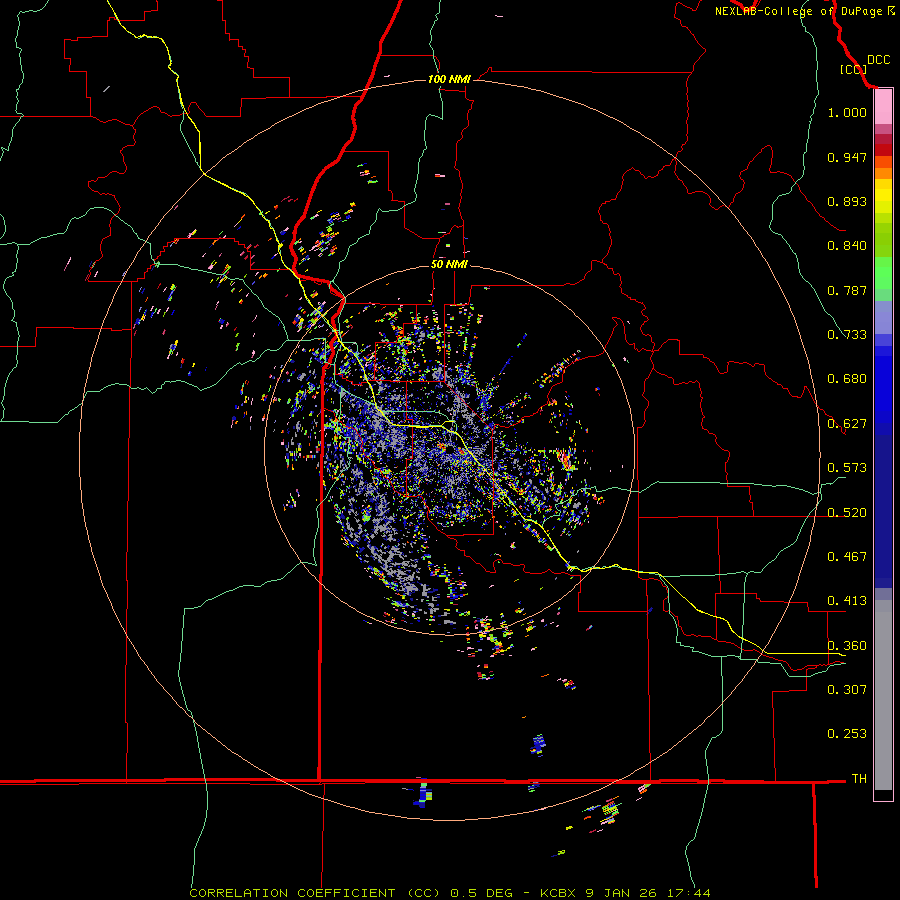Click the DCC label above color scale

(878, 60)
